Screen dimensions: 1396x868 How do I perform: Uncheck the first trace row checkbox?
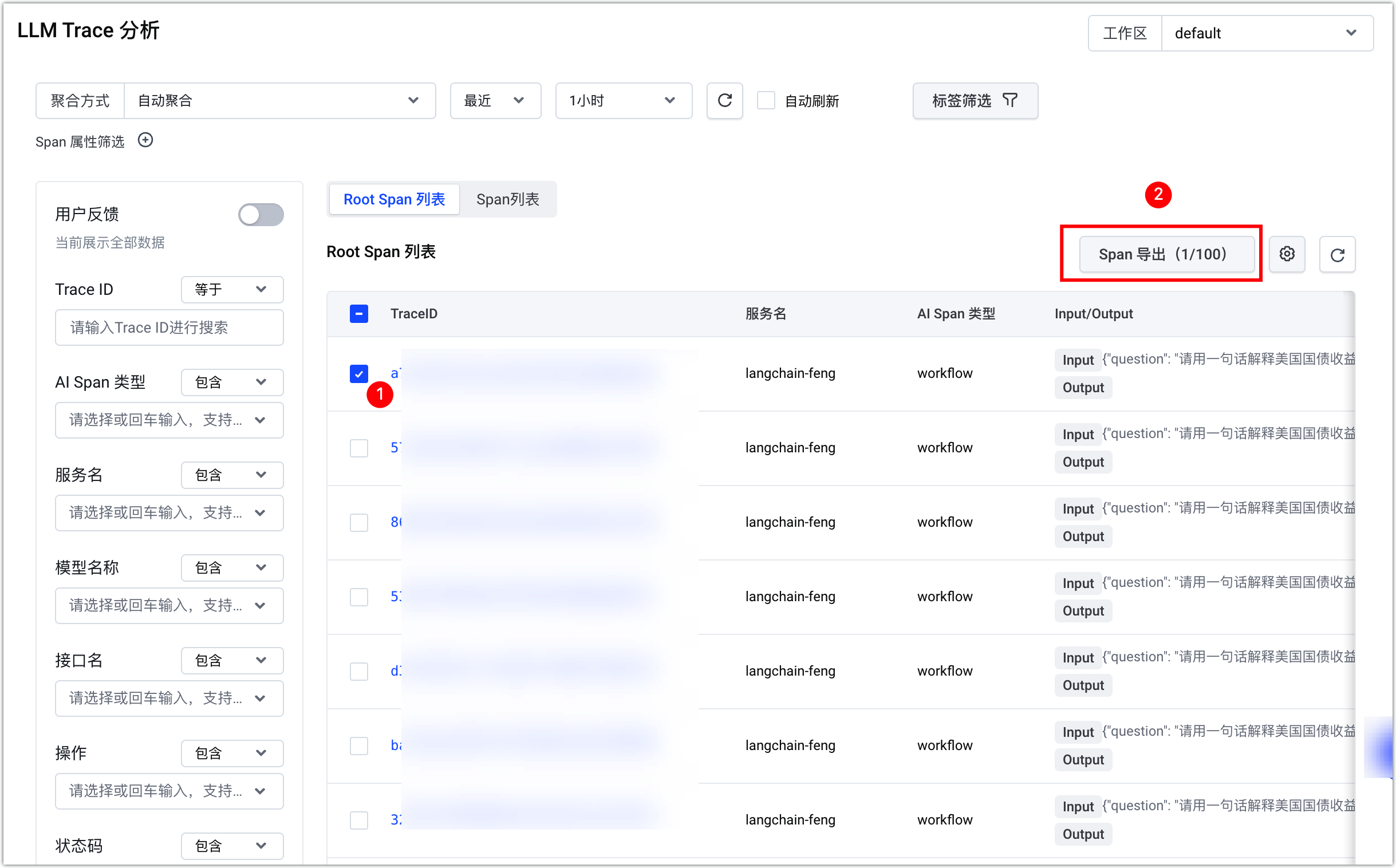359,374
